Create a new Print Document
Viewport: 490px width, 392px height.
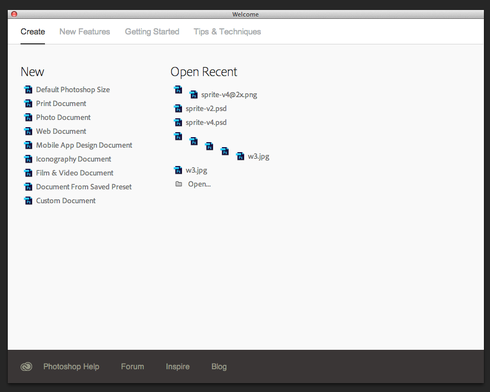[61, 103]
